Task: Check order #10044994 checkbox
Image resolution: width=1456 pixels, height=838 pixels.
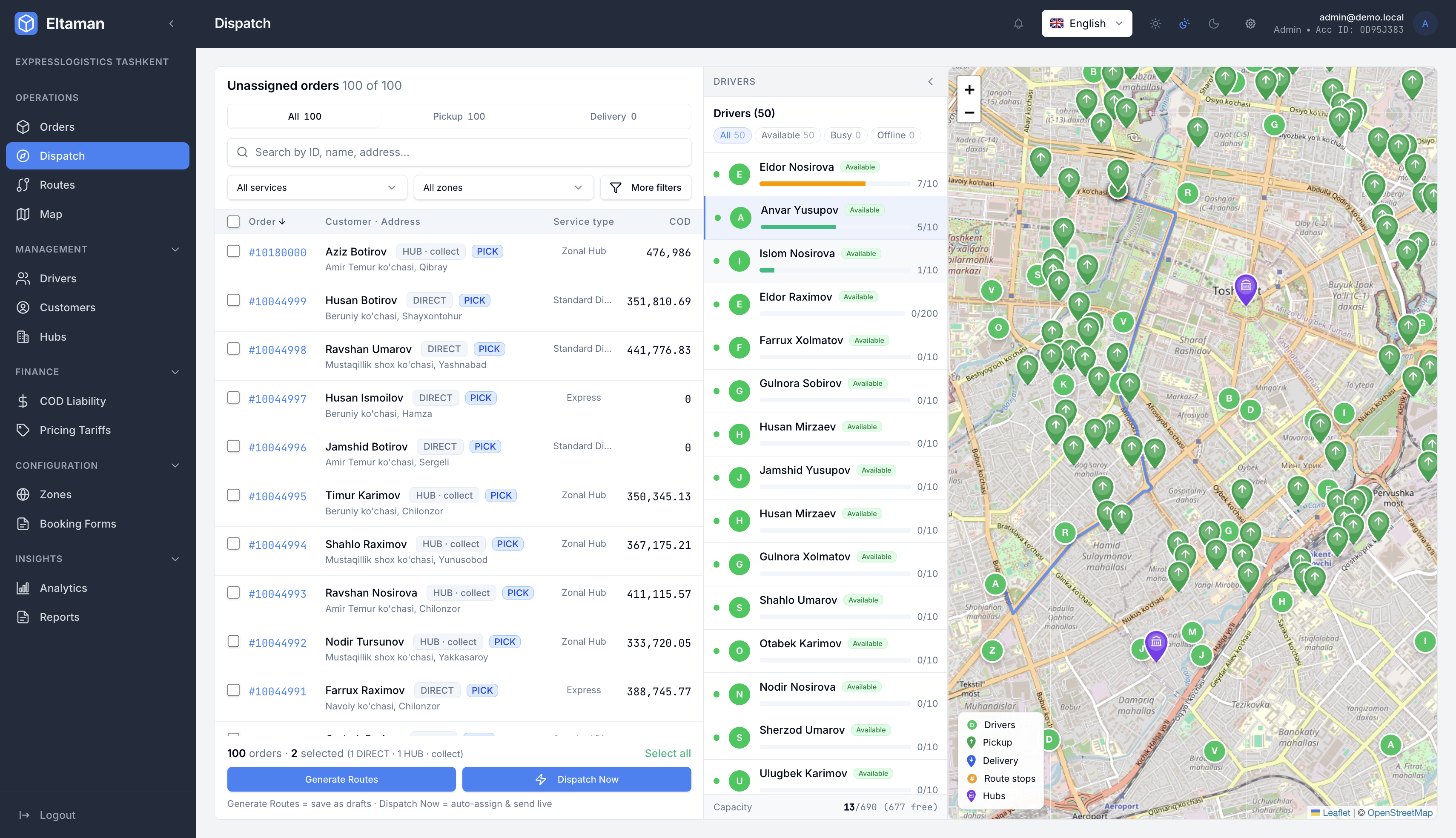Action: pos(234,544)
